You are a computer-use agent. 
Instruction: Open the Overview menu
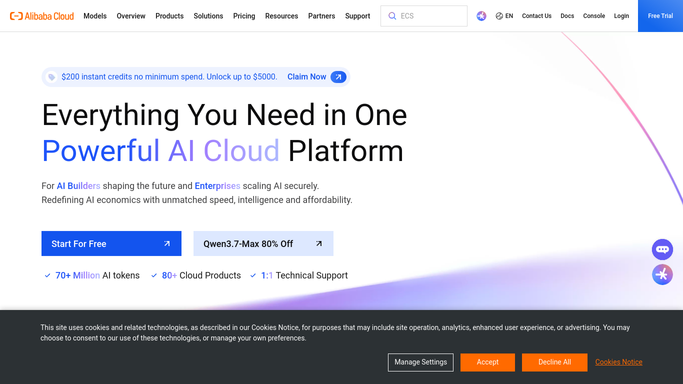pos(131,16)
